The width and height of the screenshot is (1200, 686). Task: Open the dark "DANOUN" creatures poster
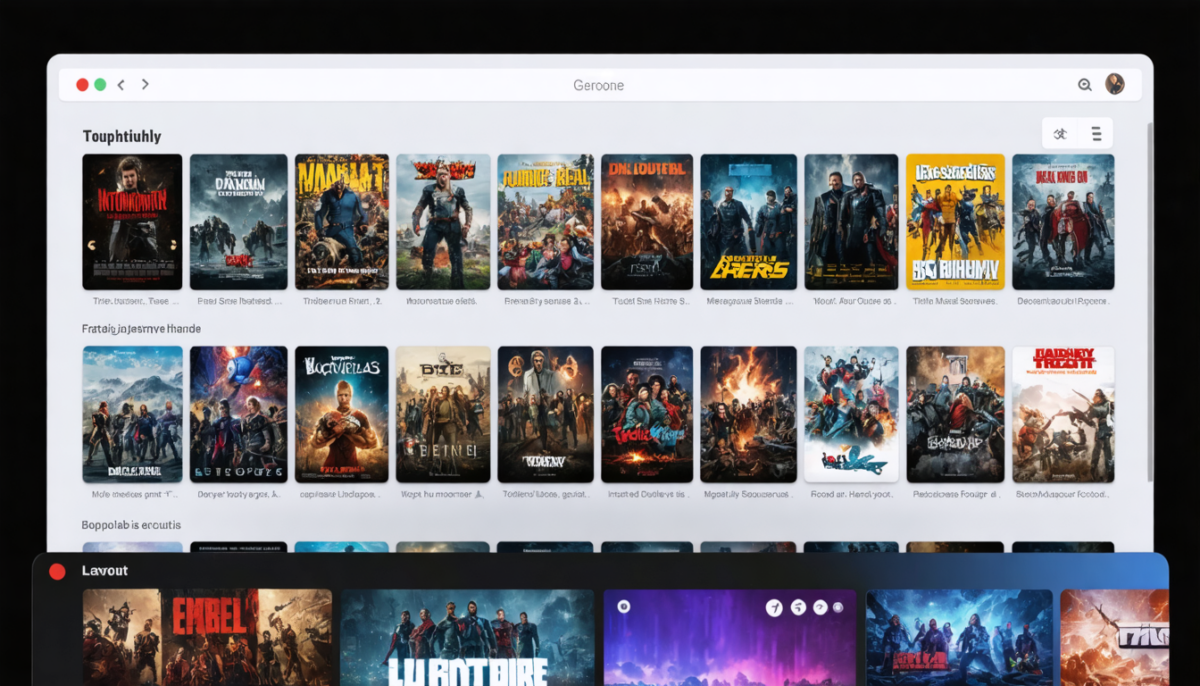tap(239, 221)
